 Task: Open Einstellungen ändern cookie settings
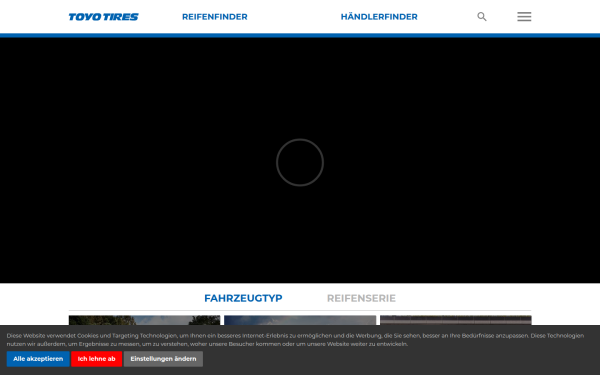(163, 359)
